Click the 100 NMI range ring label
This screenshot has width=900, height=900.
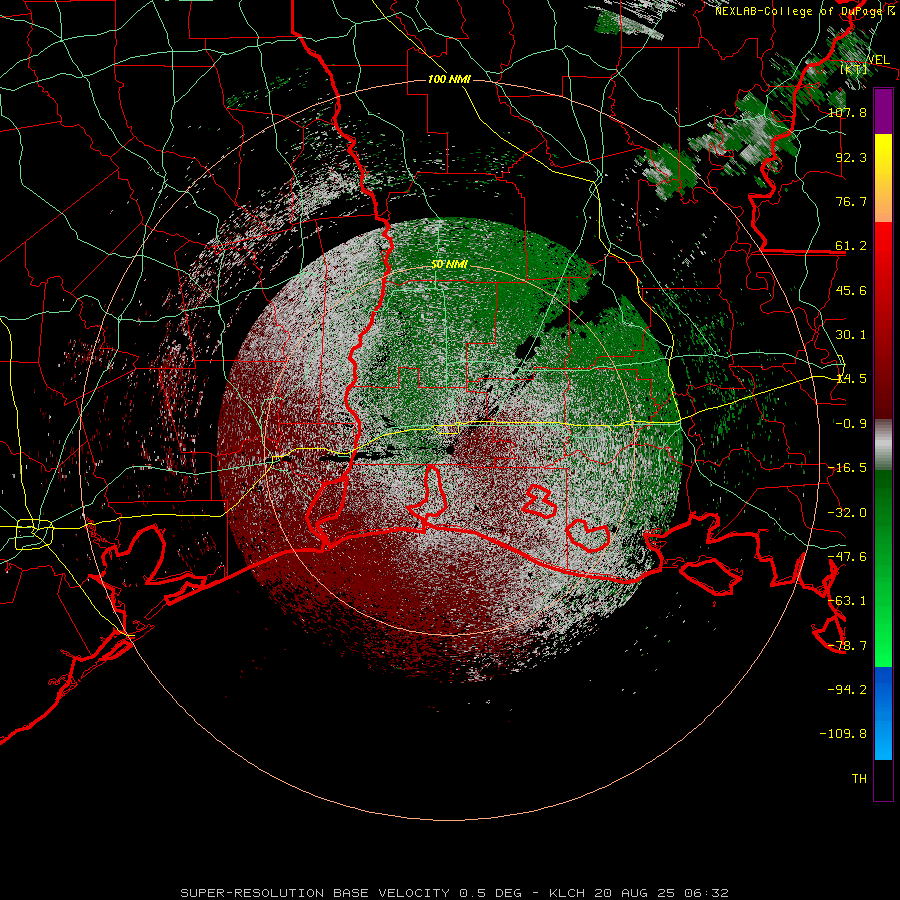point(449,79)
